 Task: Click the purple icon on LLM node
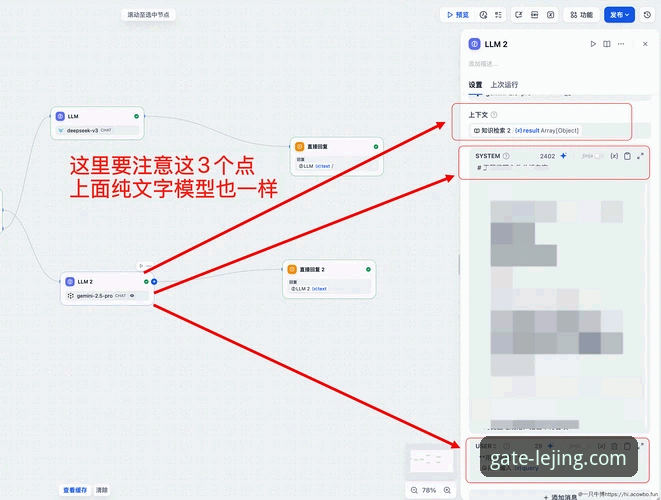pyautogui.click(x=60, y=116)
